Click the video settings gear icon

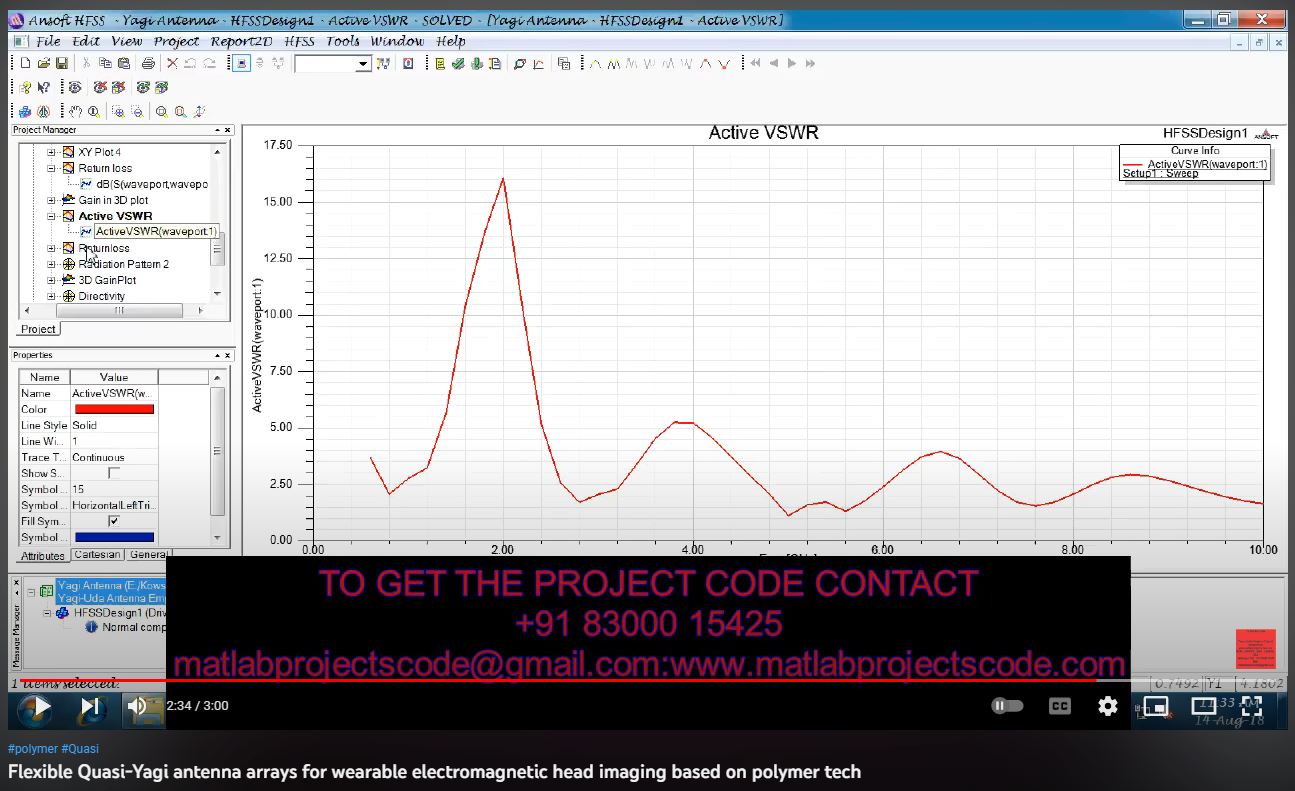pos(1107,706)
